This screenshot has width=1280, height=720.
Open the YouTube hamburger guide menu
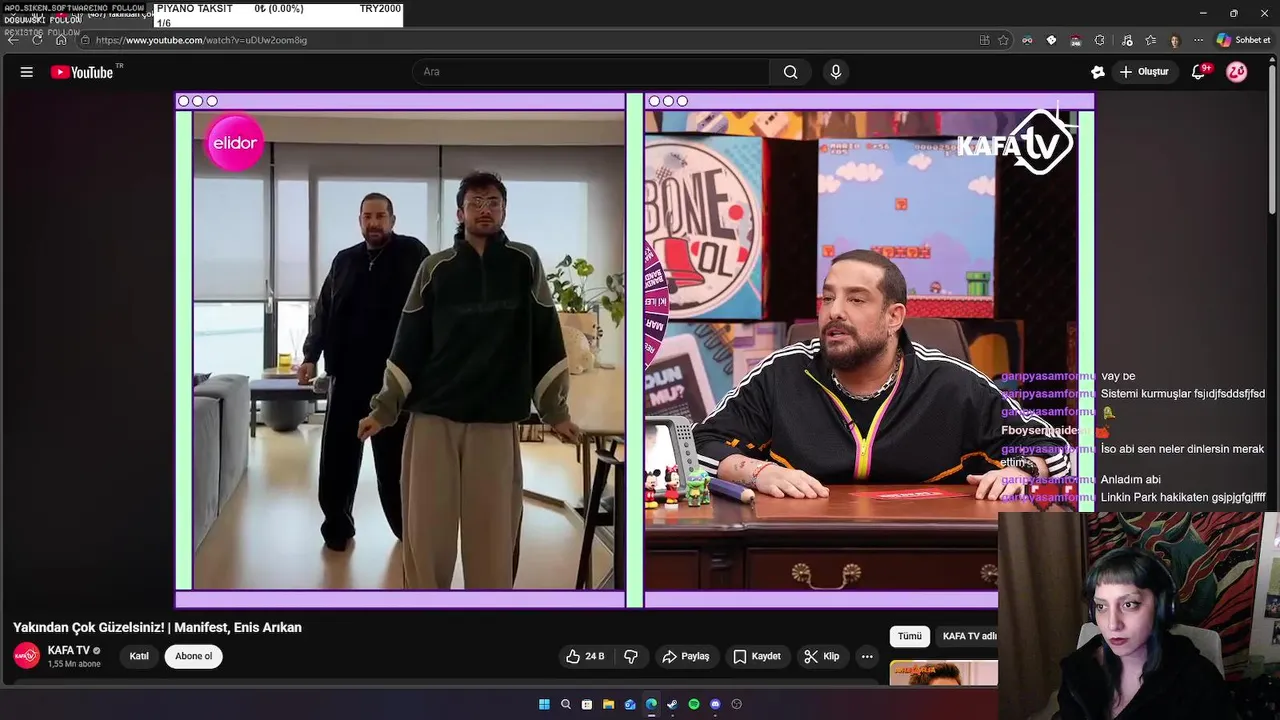click(x=27, y=72)
